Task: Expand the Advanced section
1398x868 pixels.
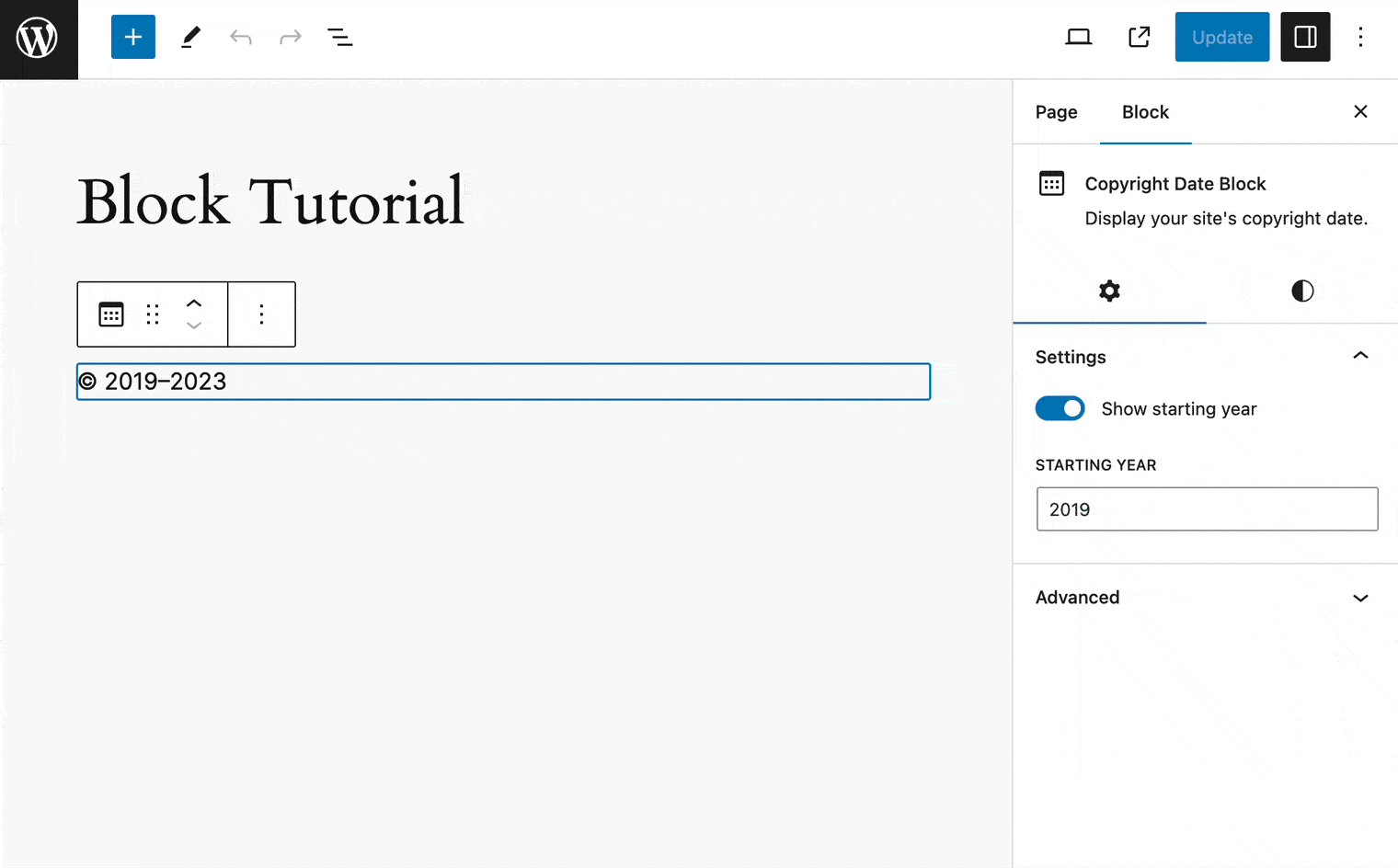Action: pyautogui.click(x=1361, y=598)
